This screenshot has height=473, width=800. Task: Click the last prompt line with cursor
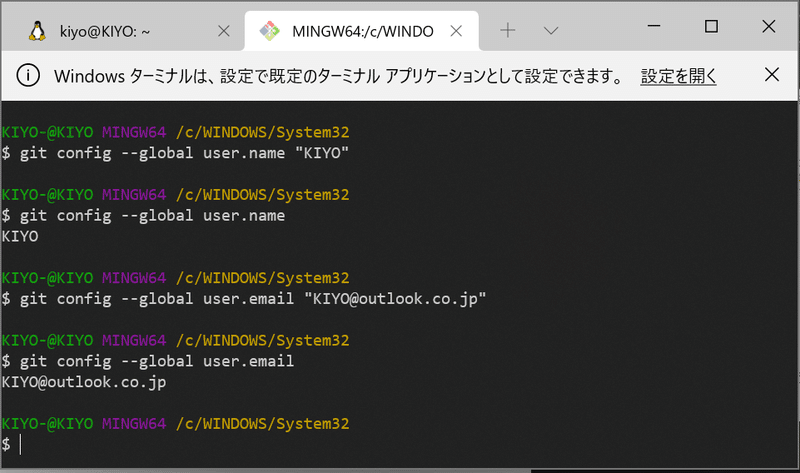[12, 444]
